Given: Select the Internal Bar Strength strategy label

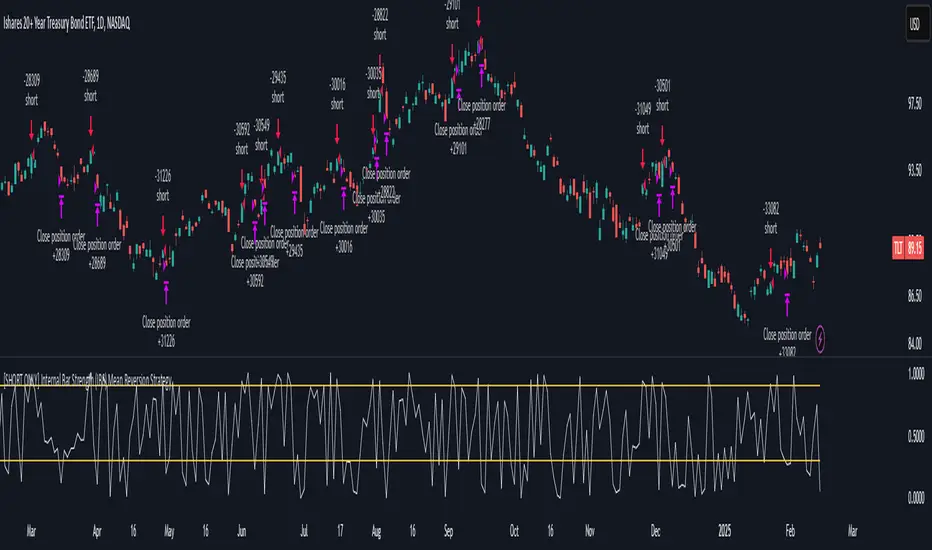Looking at the screenshot, I should tap(88, 379).
